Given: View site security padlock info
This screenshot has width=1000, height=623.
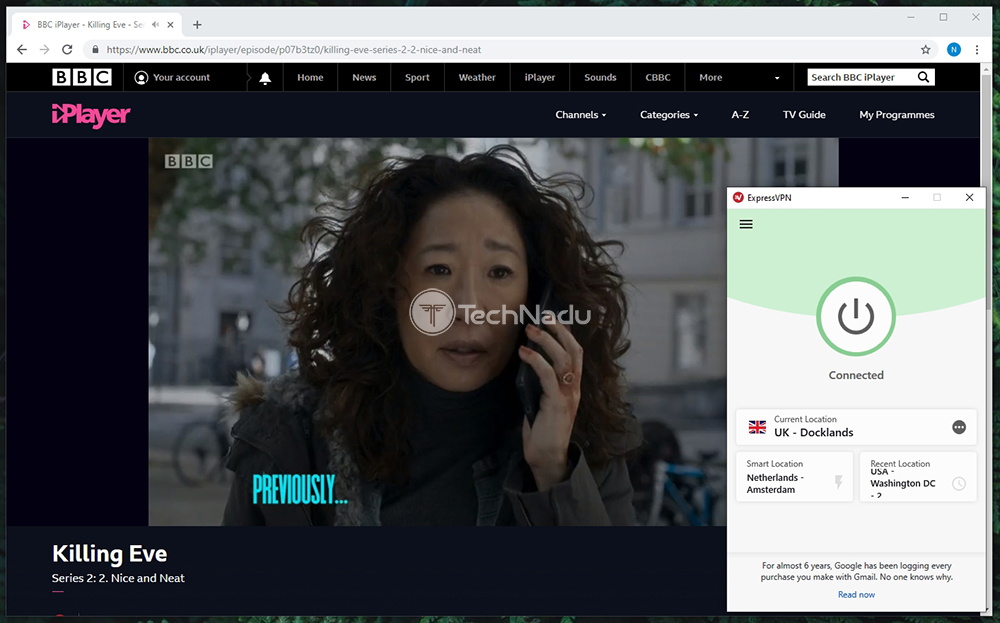Looking at the screenshot, I should click(95, 50).
